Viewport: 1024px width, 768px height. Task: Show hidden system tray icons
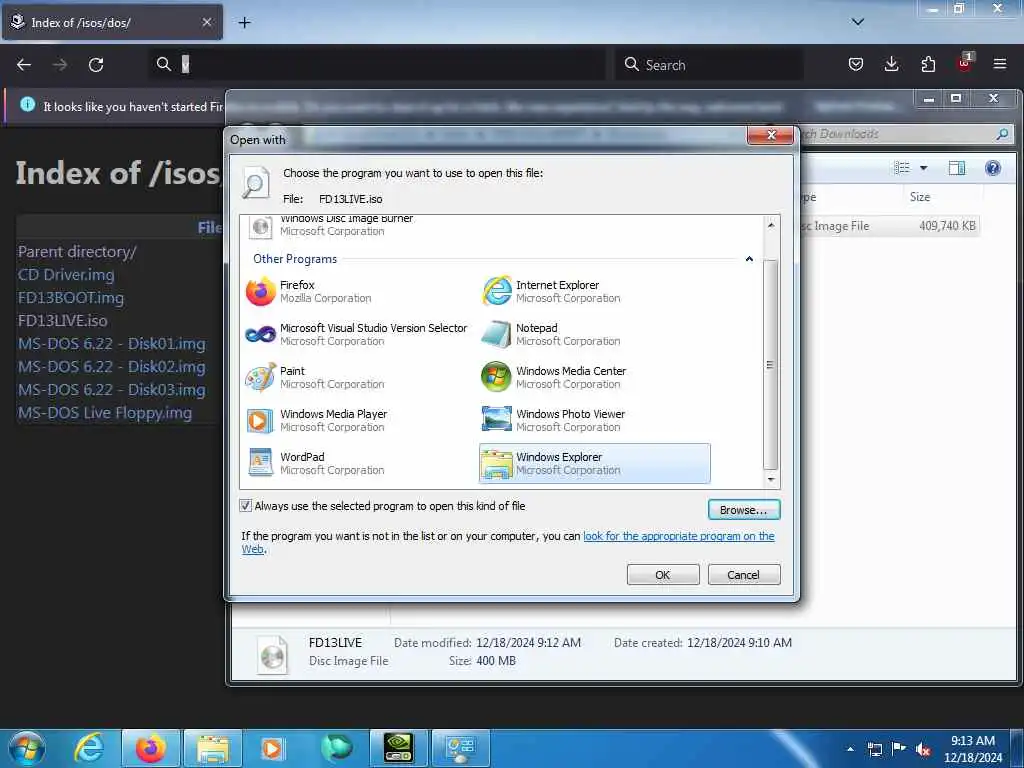[850, 748]
